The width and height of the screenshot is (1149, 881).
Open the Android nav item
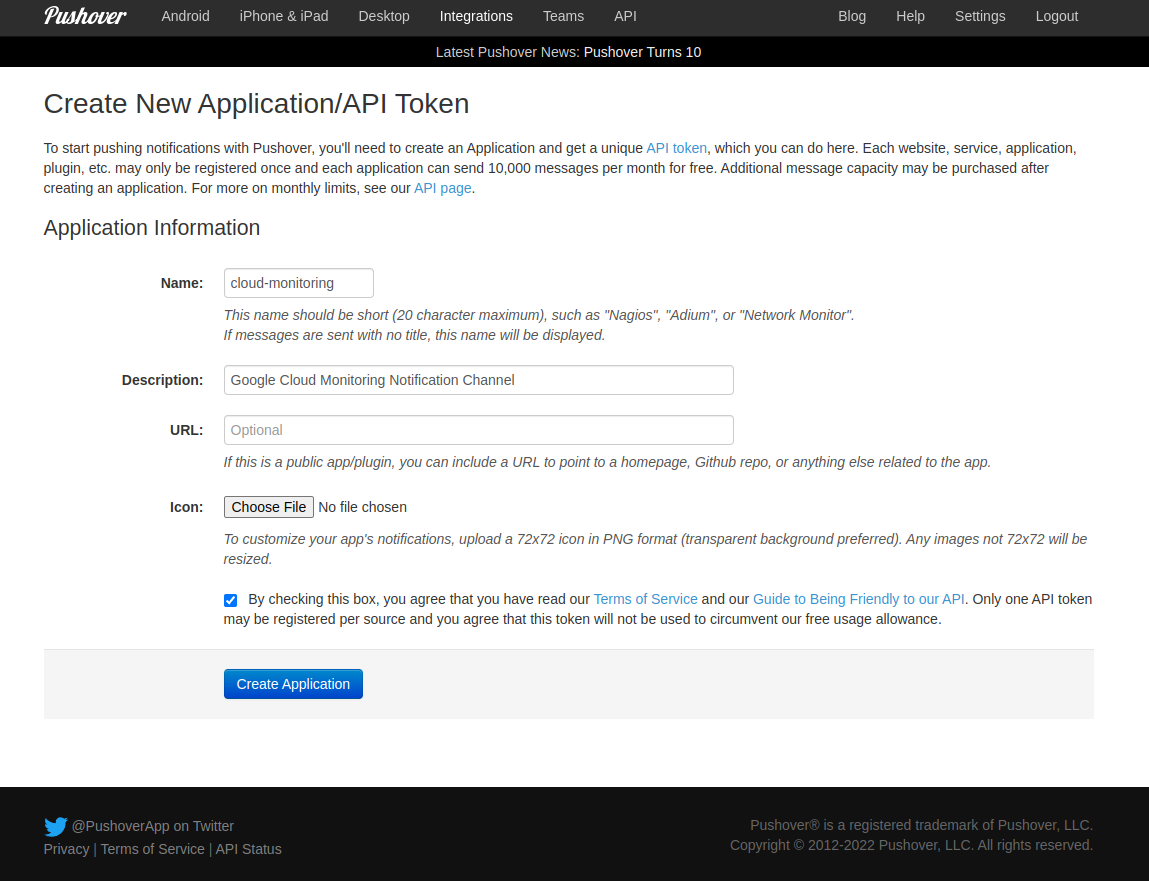tap(185, 16)
